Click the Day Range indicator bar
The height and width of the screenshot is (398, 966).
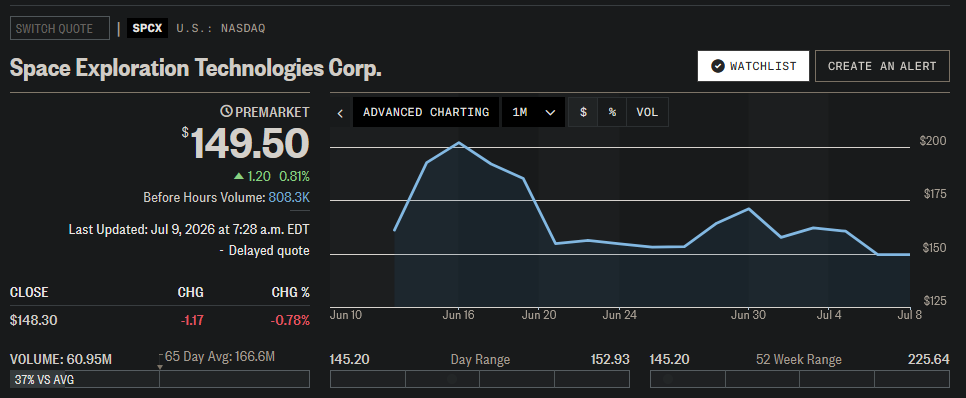click(480, 380)
